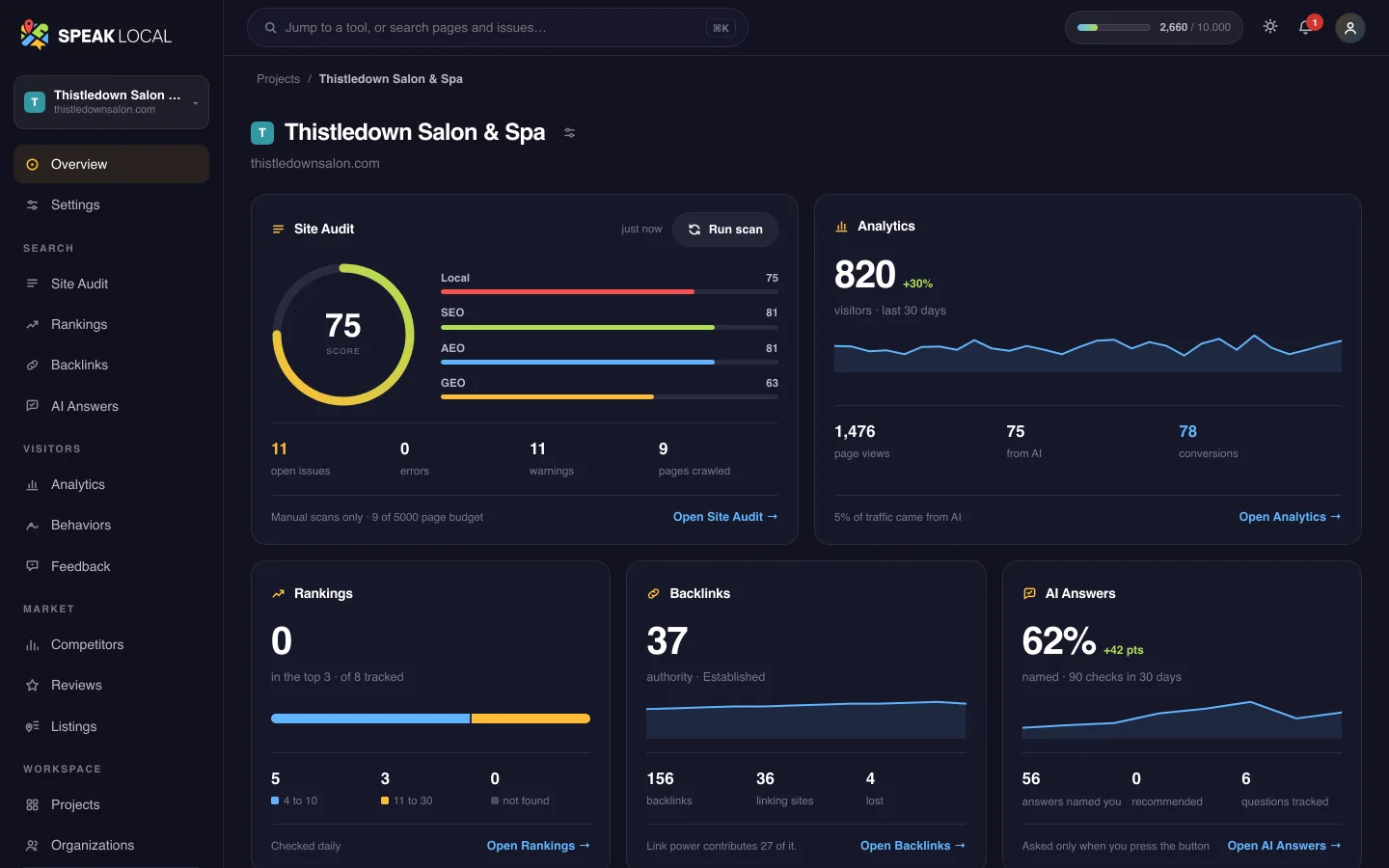Click the Local score red progress bar
1389x868 pixels.
(610, 291)
